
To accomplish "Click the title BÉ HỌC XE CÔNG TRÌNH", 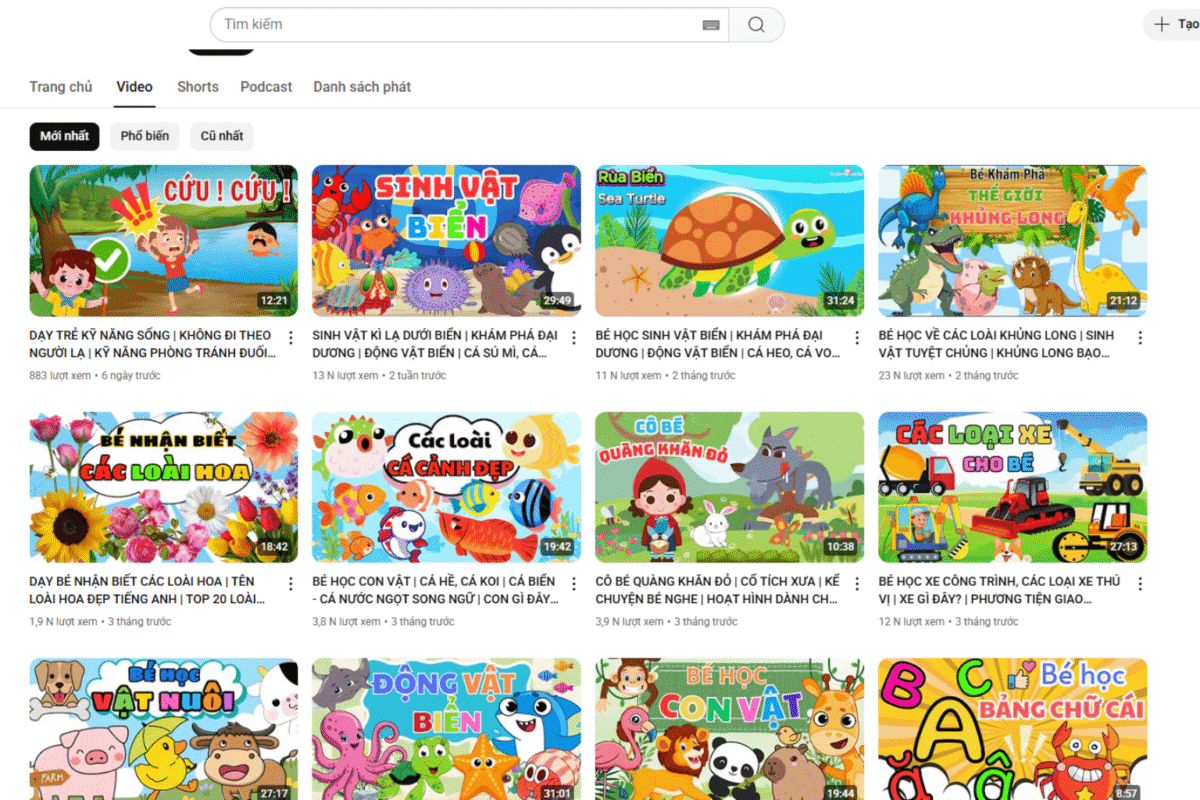I will pyautogui.click(x=1000, y=590).
